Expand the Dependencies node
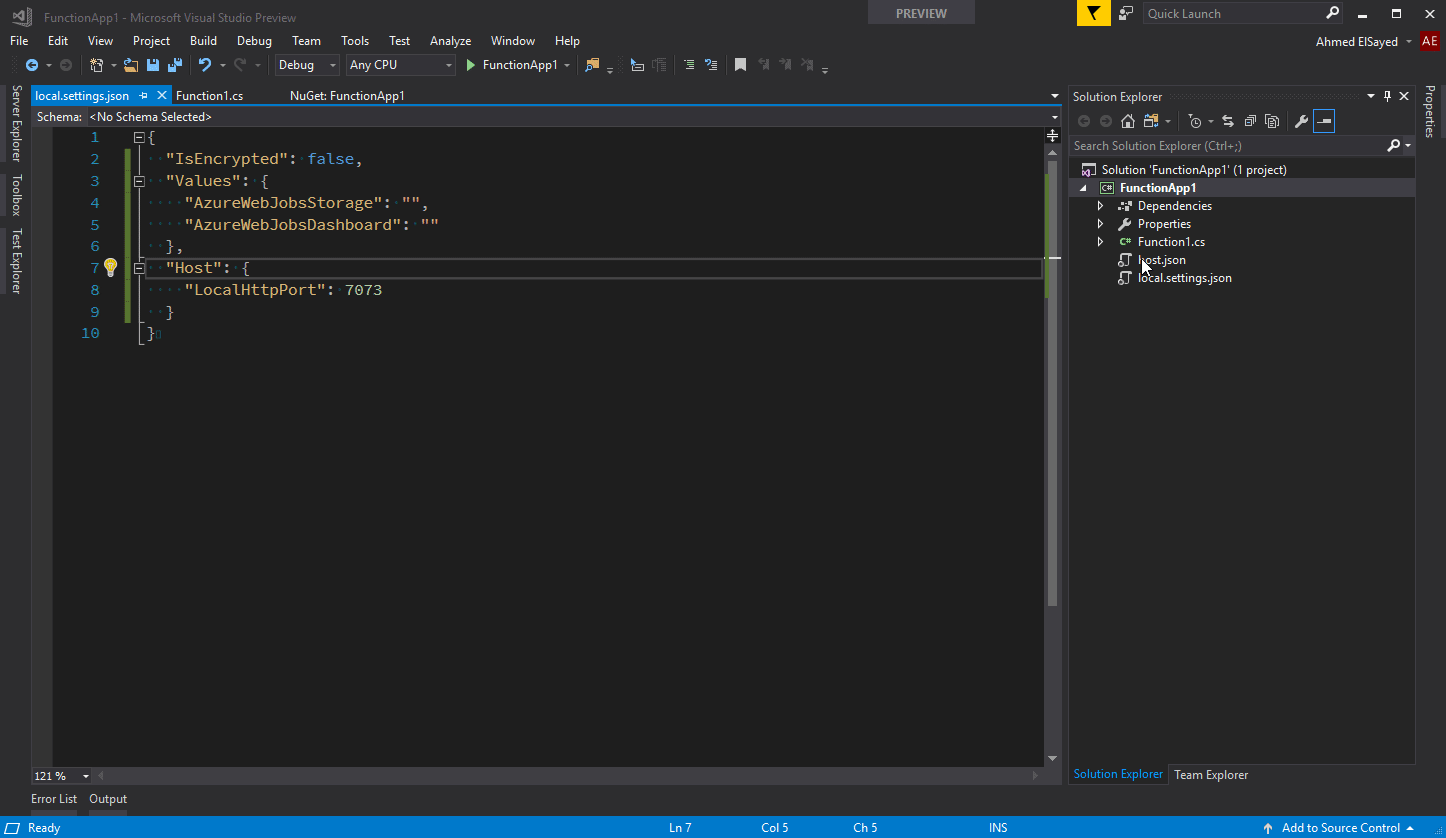 [x=1100, y=206]
